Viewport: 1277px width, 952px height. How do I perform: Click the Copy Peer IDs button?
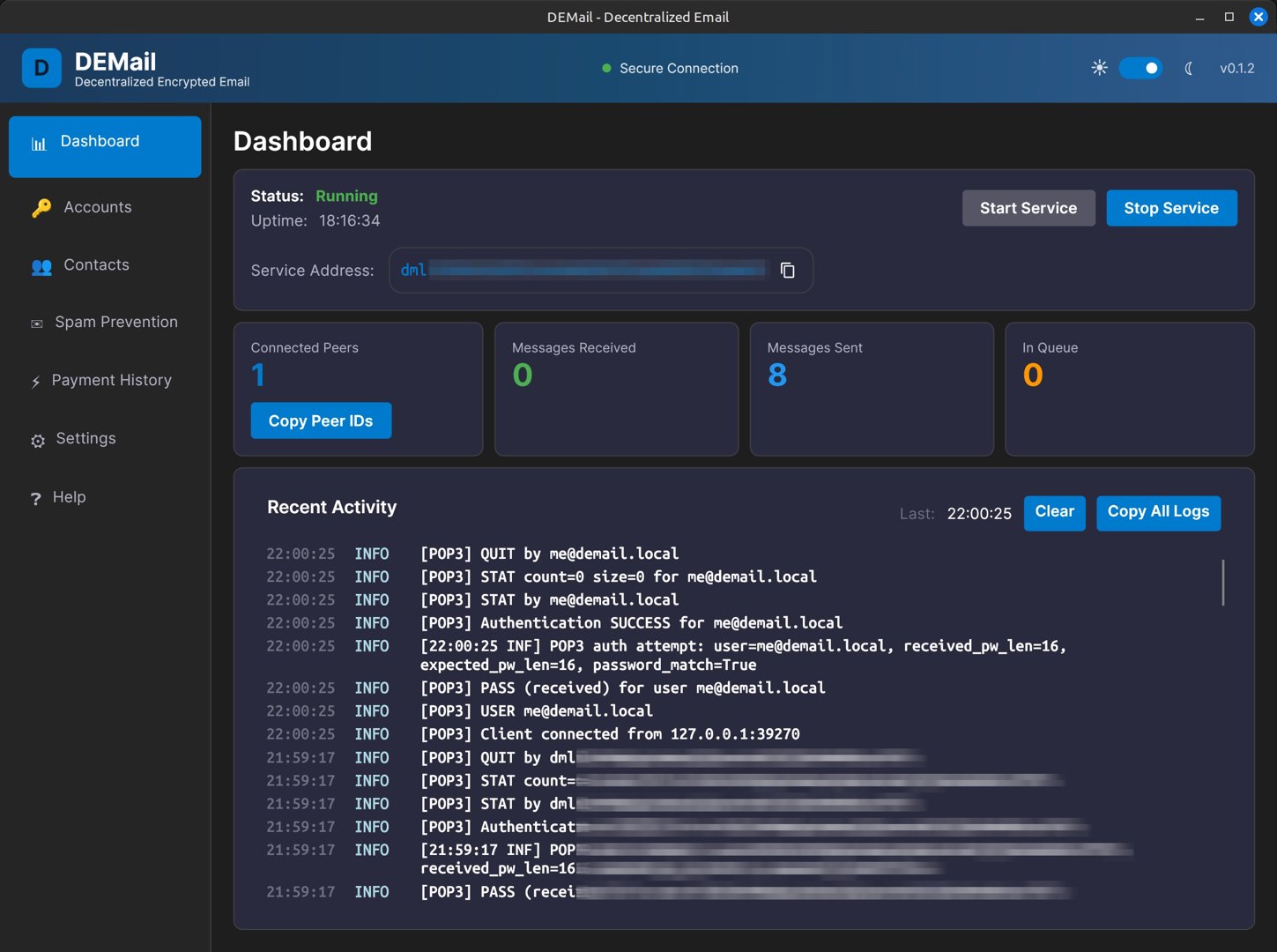[321, 421]
